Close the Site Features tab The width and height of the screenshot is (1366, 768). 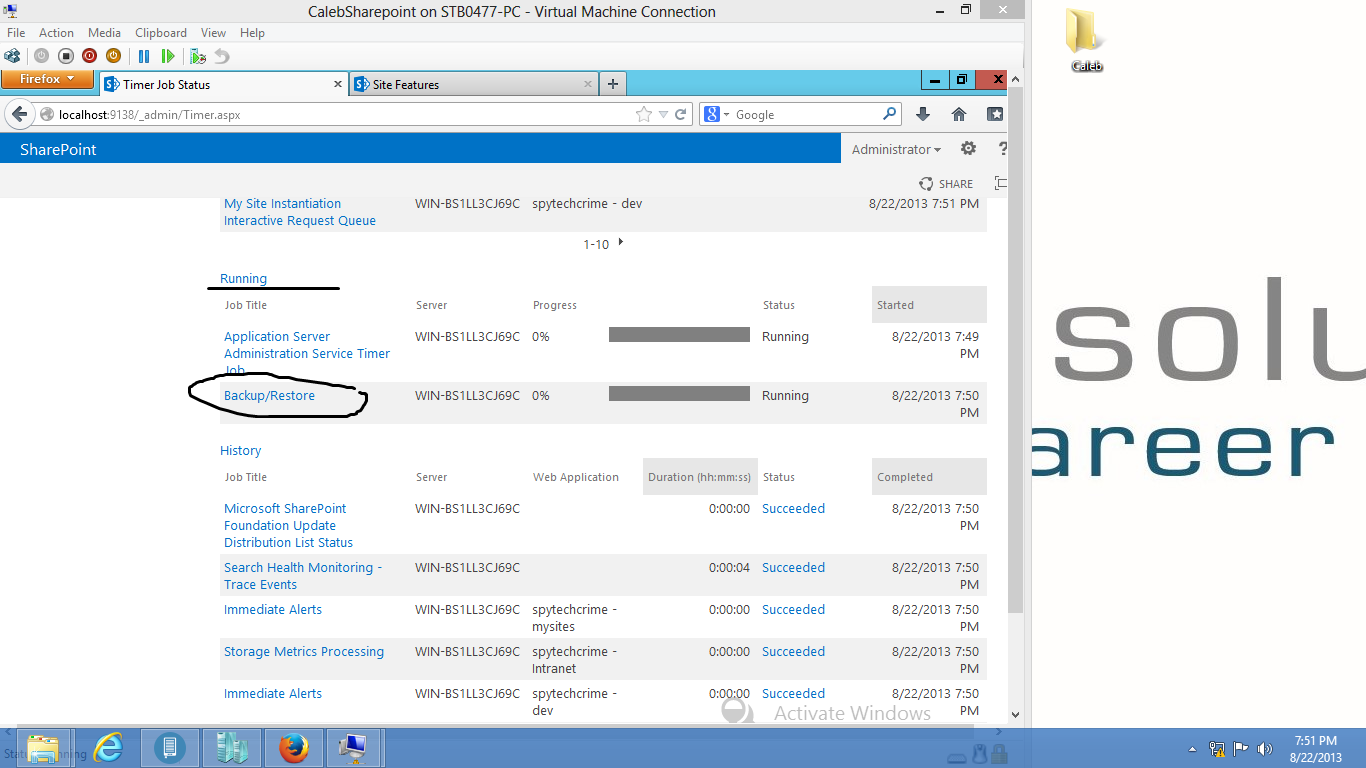(589, 84)
